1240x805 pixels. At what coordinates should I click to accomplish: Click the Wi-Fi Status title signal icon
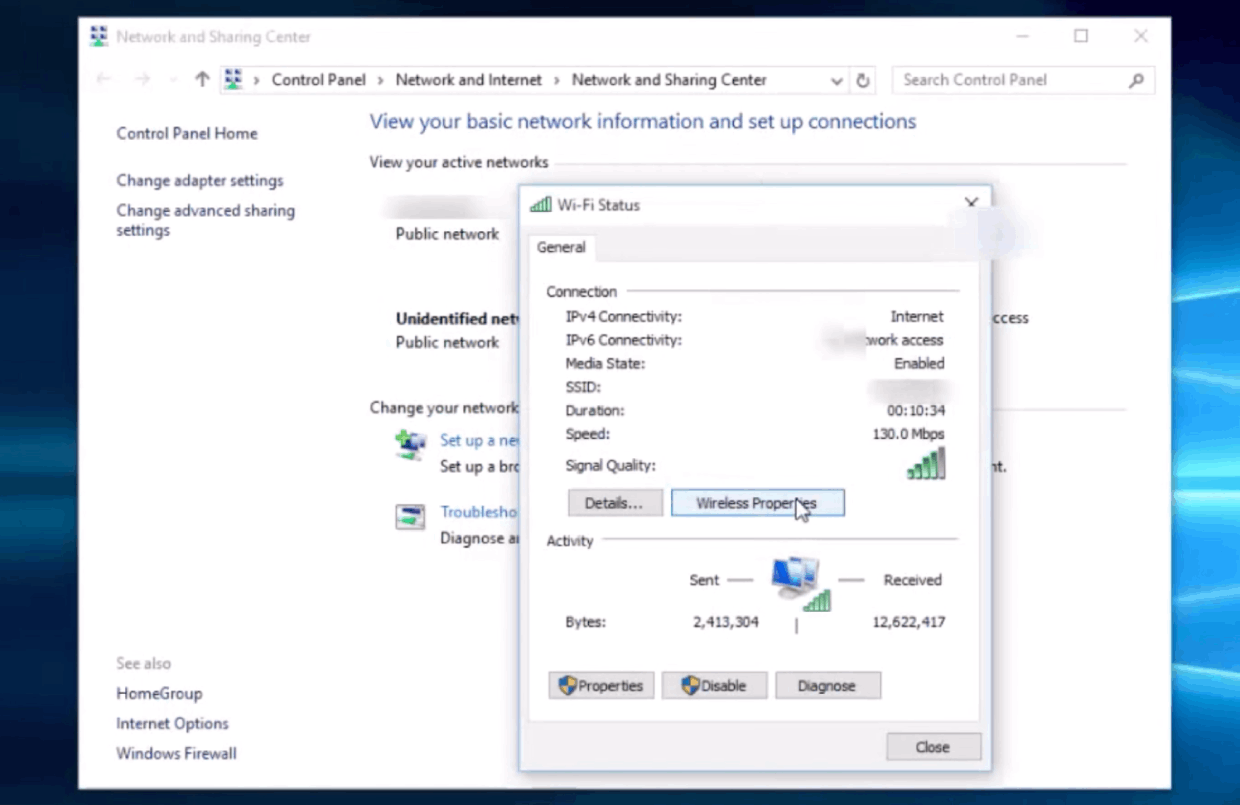tap(541, 205)
